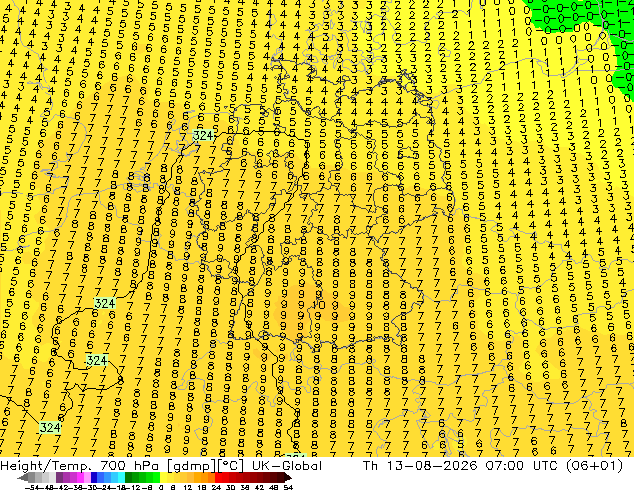Click the legend value '12'

[188, 488]
